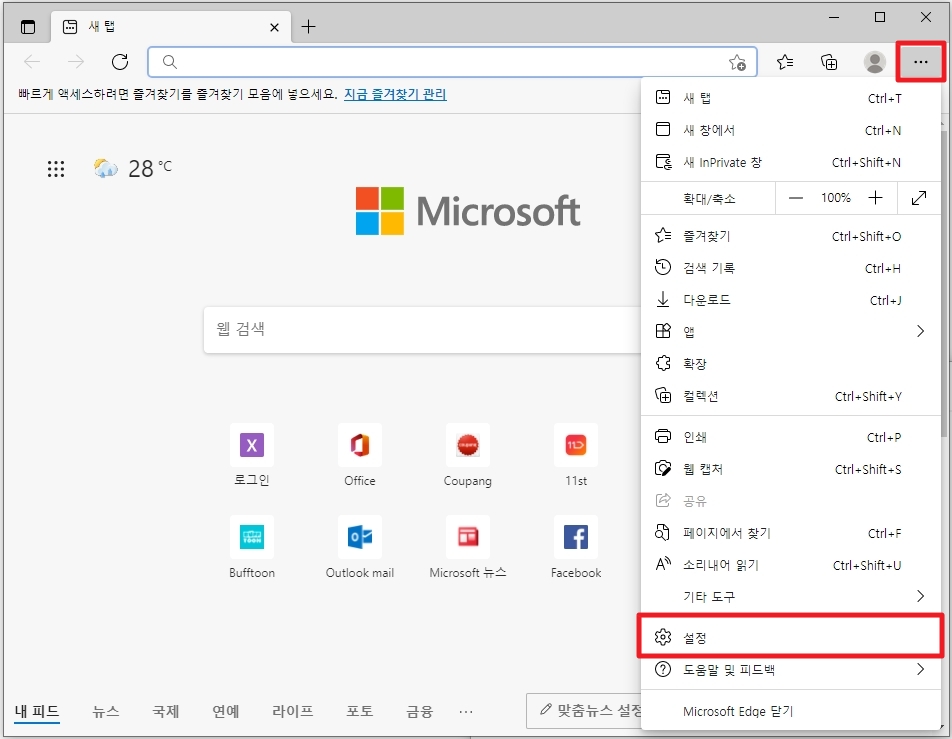Open the Collections toolbar icon
The height and width of the screenshot is (739, 952).
pos(829,62)
